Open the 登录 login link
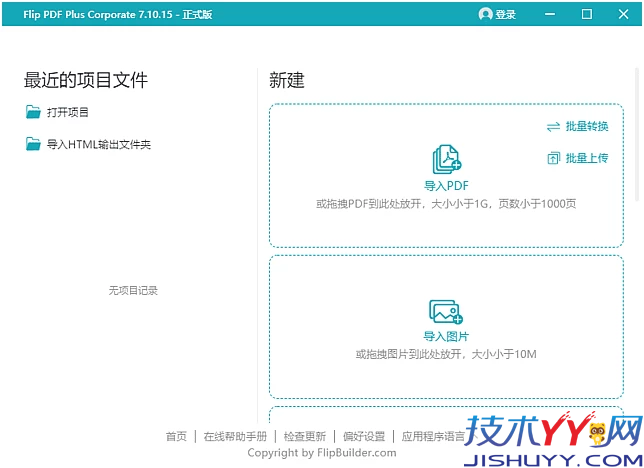 pos(505,14)
